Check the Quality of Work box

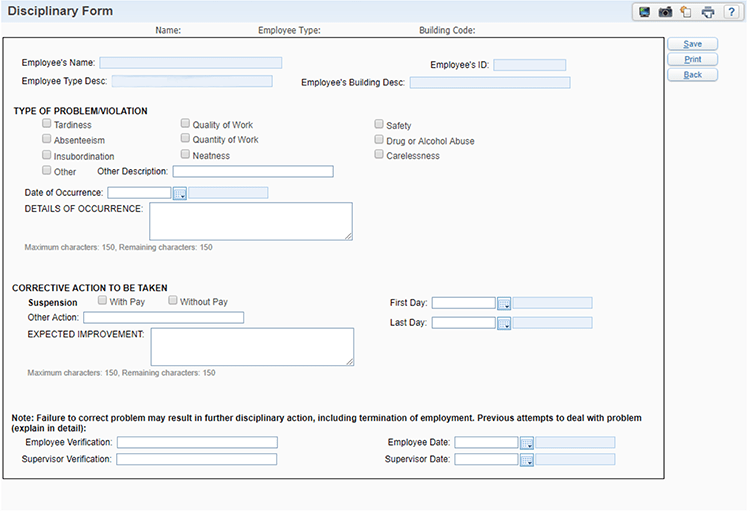coord(185,123)
